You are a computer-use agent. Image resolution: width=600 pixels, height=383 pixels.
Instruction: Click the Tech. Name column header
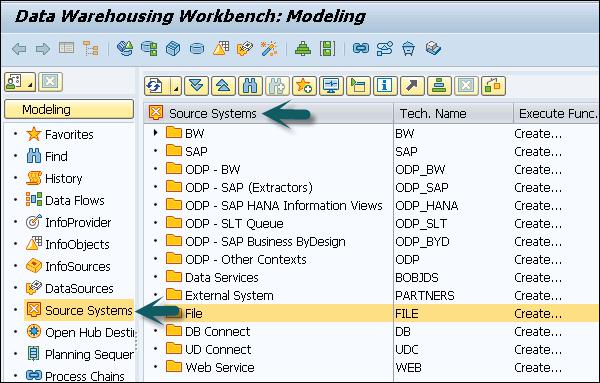click(x=453, y=113)
